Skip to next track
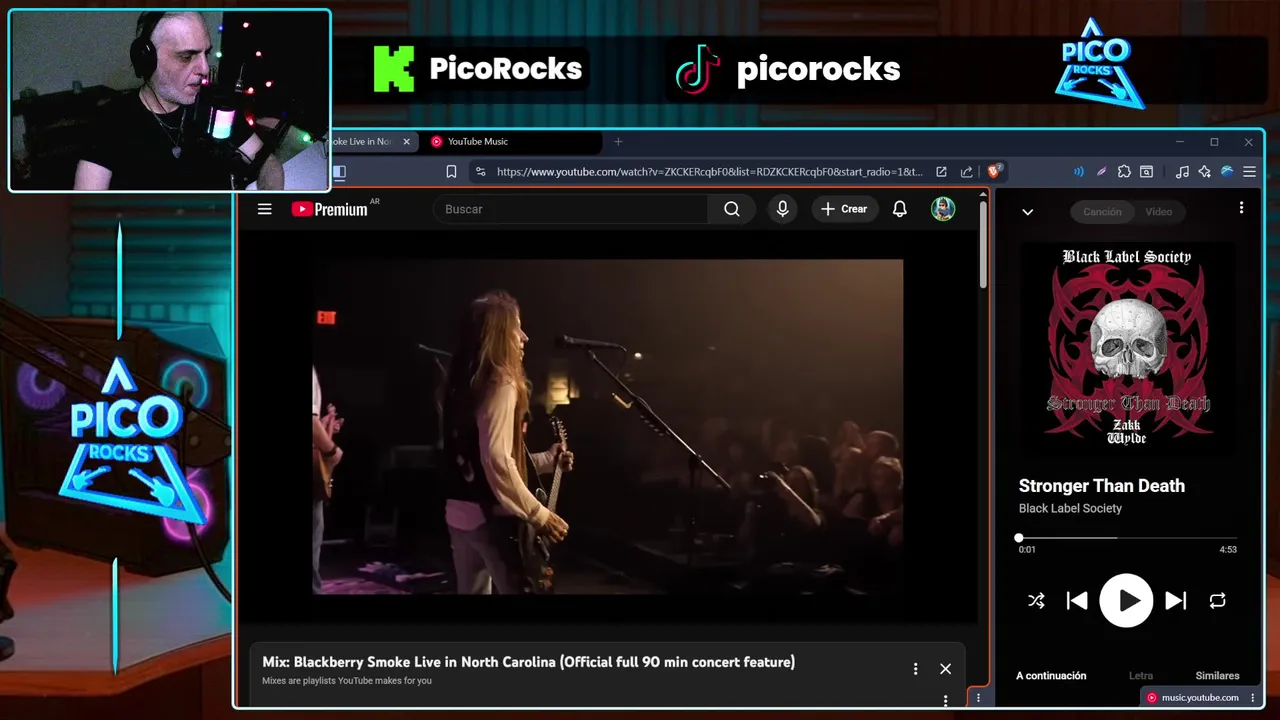Image resolution: width=1280 pixels, height=720 pixels. tap(1176, 601)
